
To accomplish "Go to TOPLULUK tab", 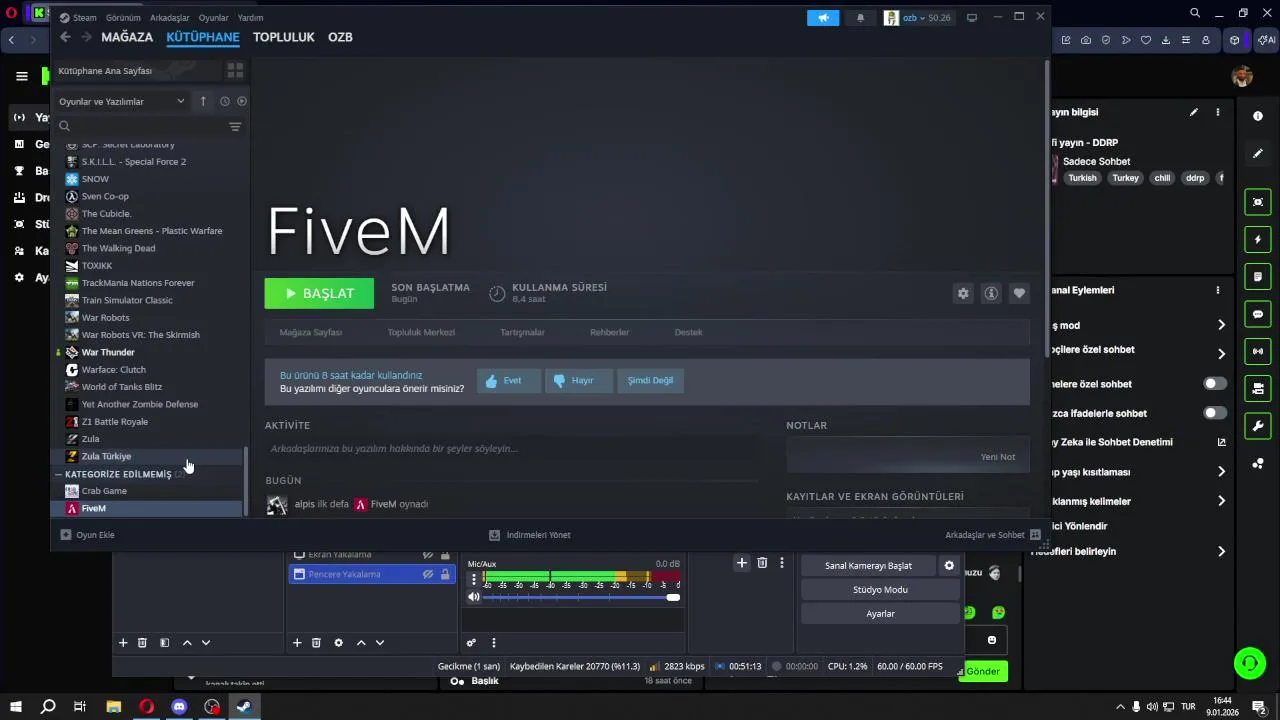I will tap(284, 37).
